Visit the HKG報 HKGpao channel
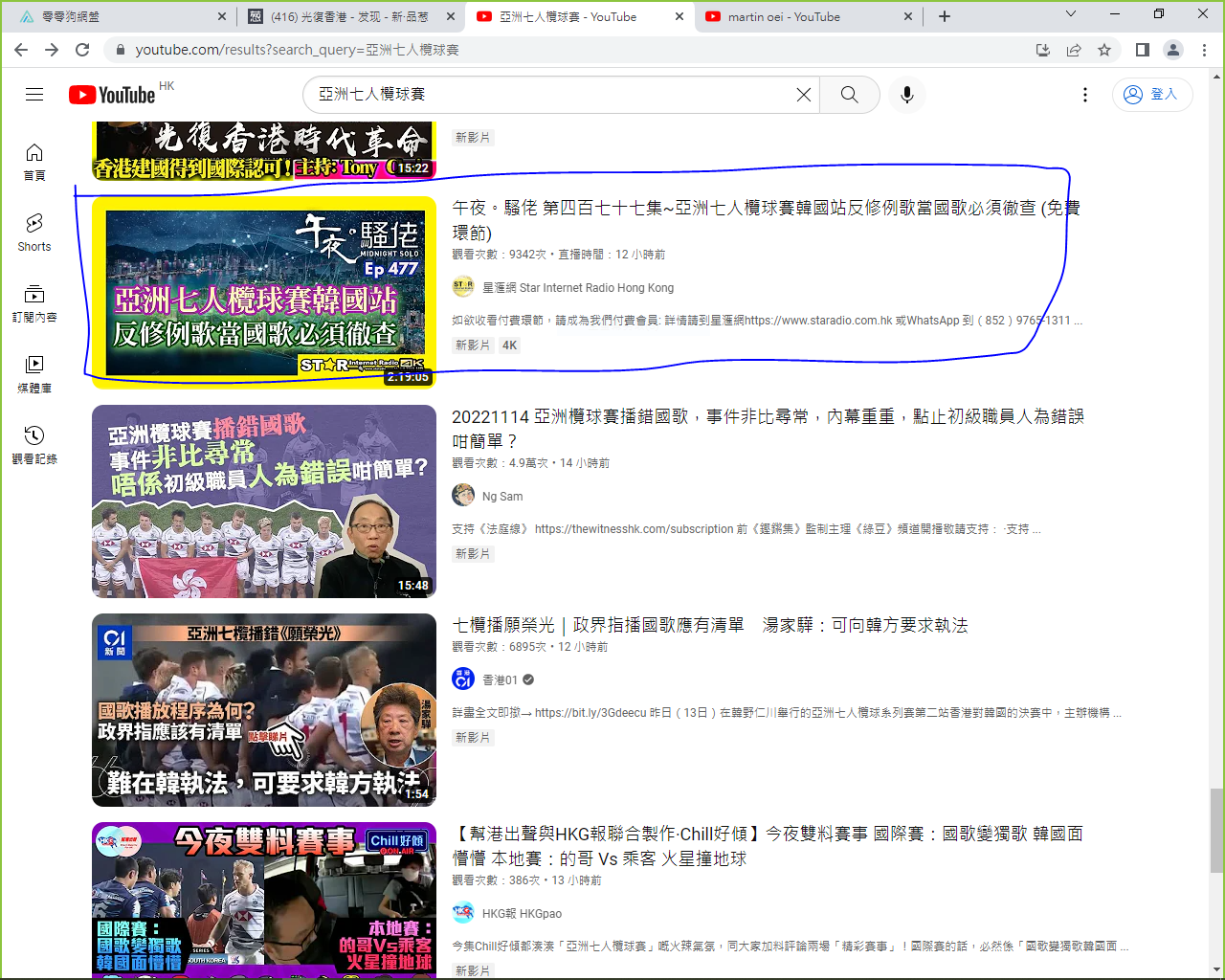The image size is (1225, 980). [522, 913]
